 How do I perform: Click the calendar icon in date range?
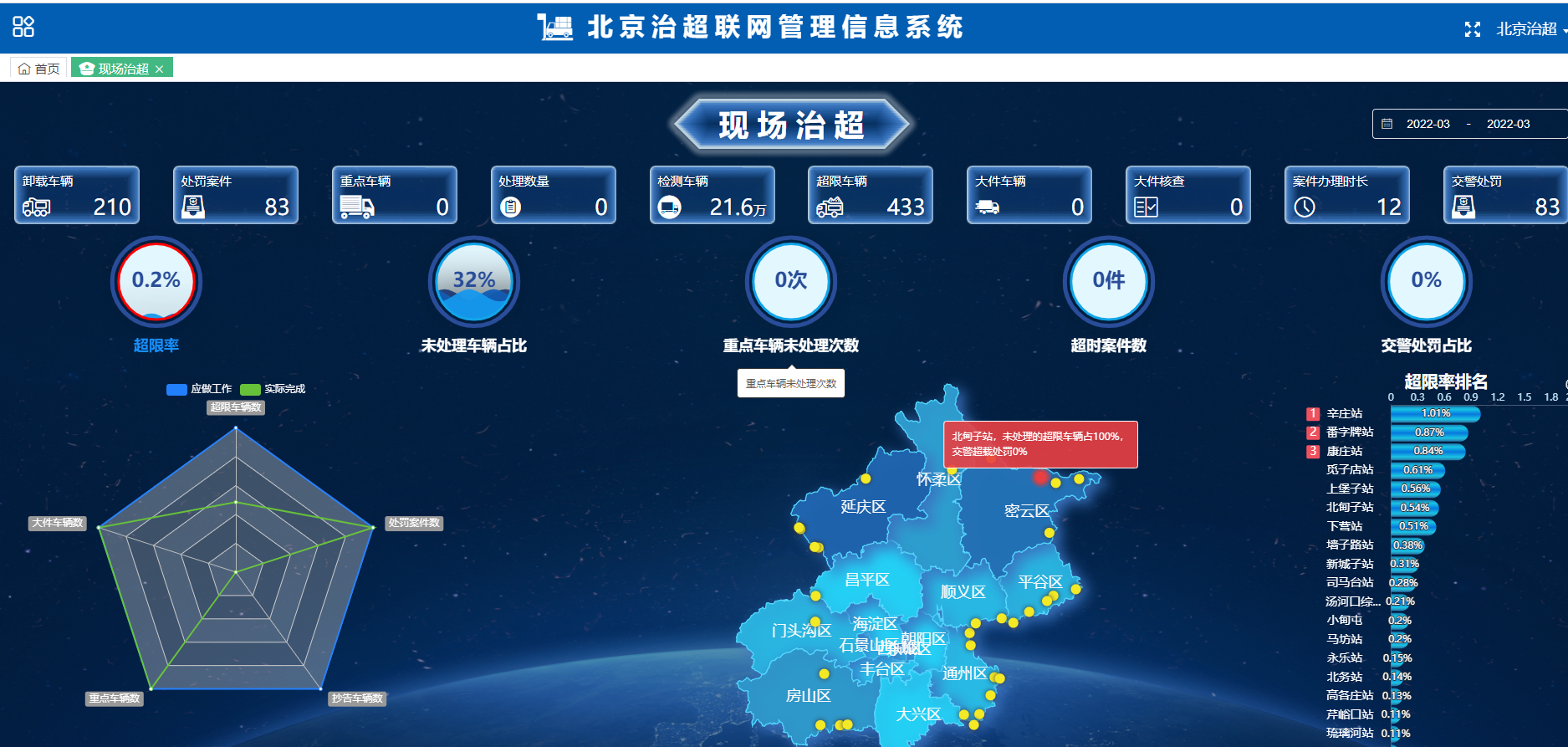click(1387, 124)
